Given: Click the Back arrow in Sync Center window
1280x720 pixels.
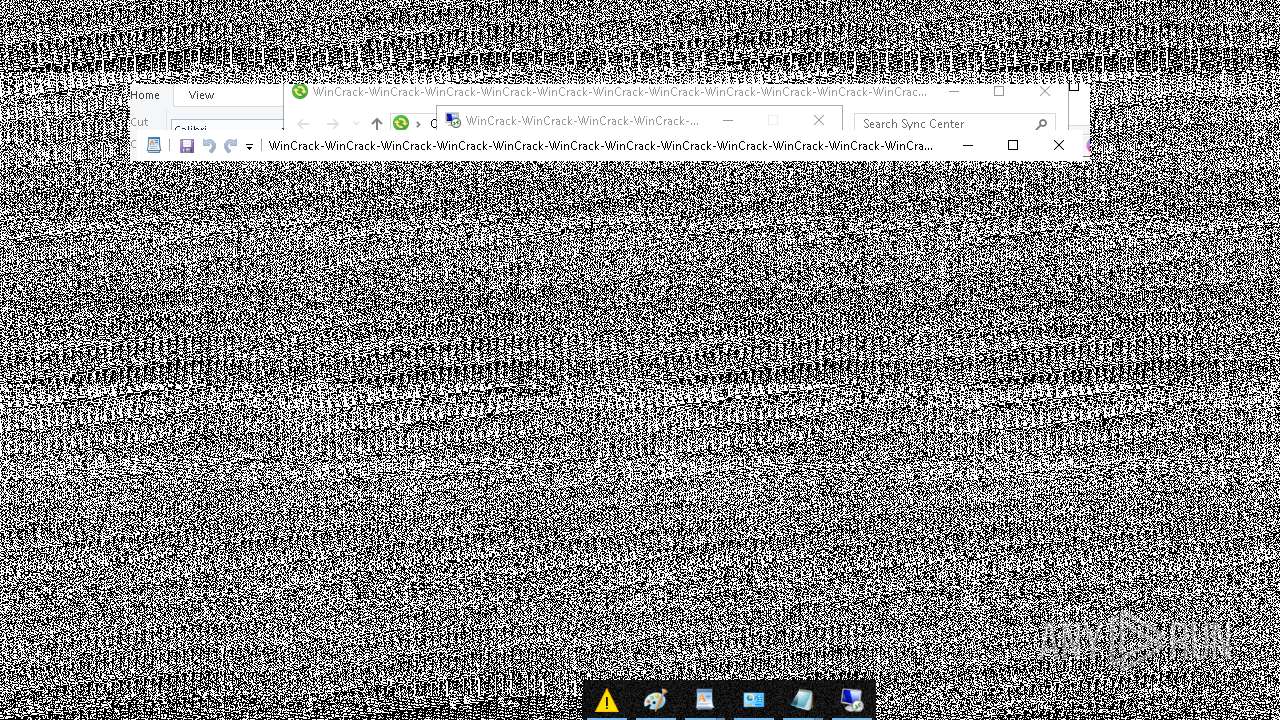Looking at the screenshot, I should click(x=304, y=124).
